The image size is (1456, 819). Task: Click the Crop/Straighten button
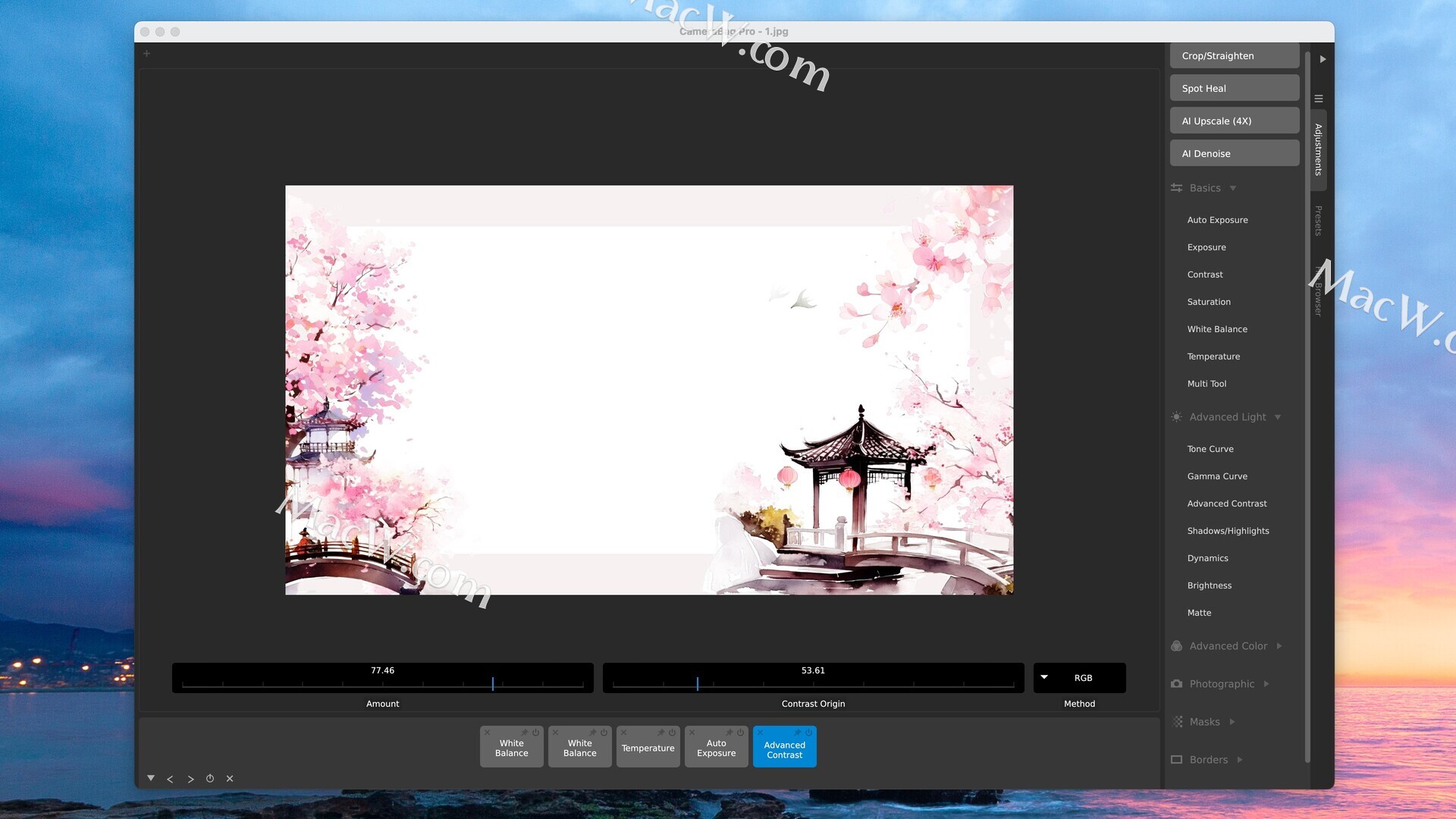tap(1234, 56)
